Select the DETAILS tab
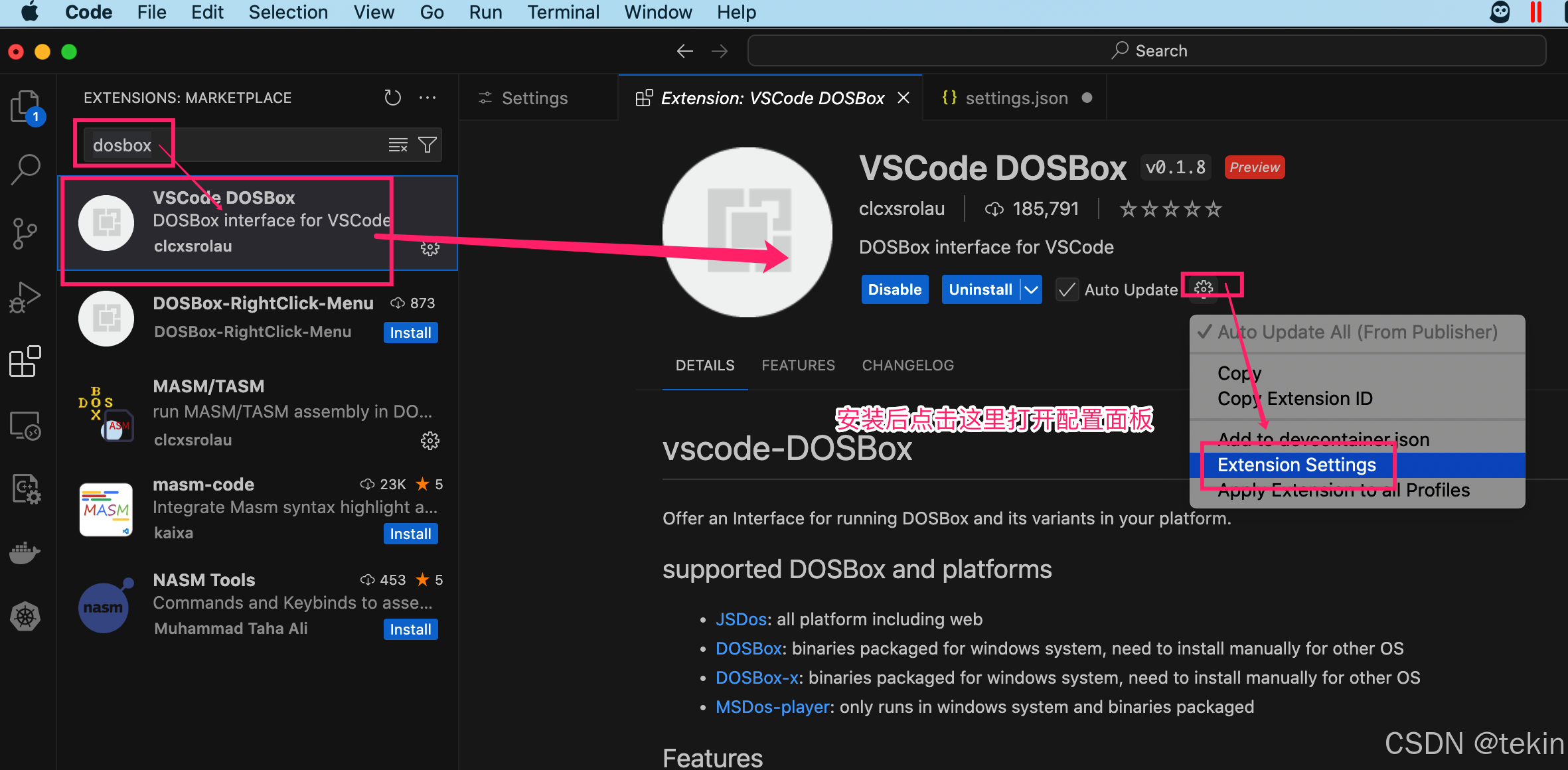 705,365
